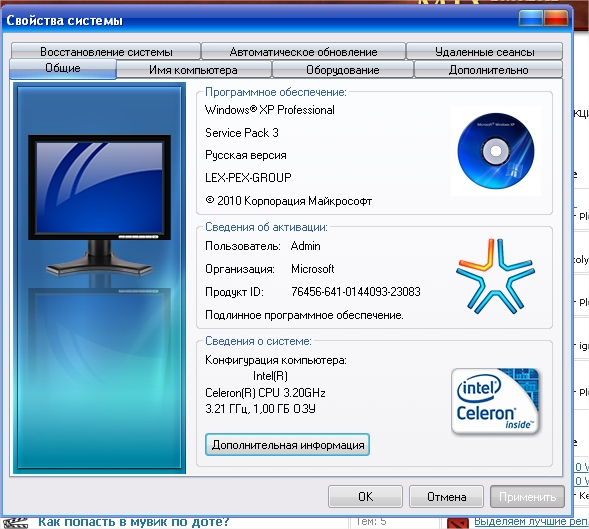This screenshot has height=529, width=589.
Task: Click the Service Pack 3 line
Action: coord(242,133)
